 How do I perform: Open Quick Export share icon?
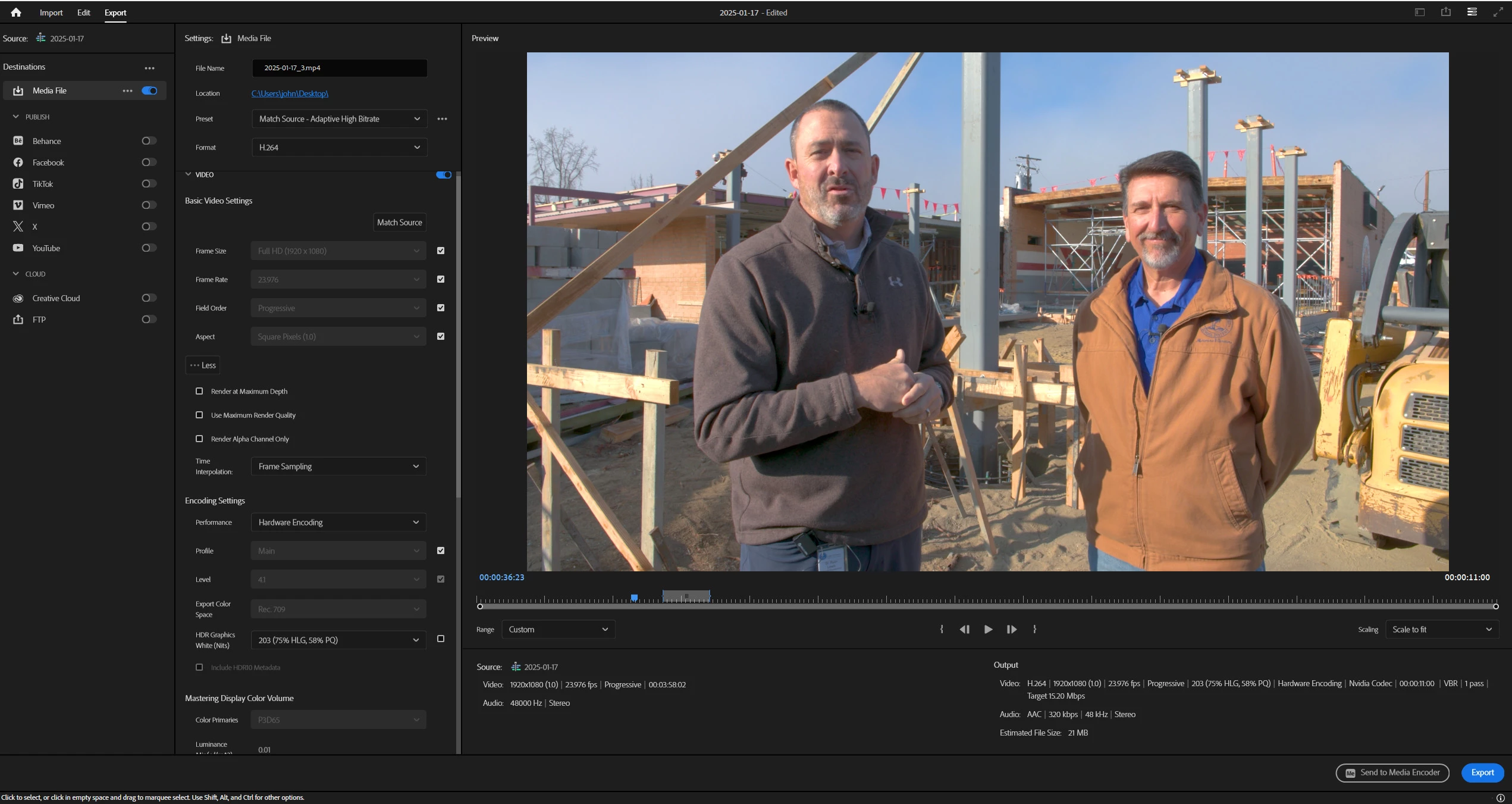tap(1445, 12)
